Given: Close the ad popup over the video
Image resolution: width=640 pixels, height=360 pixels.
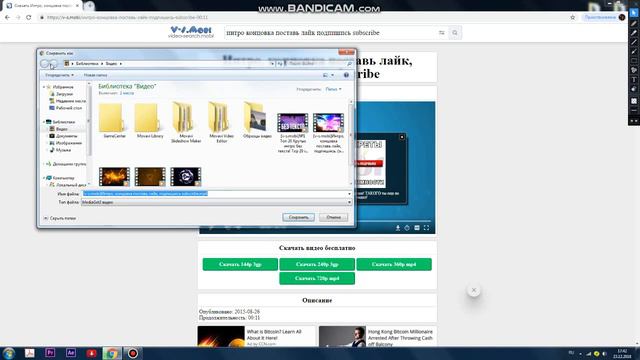Looking at the screenshot, I should point(402,137).
